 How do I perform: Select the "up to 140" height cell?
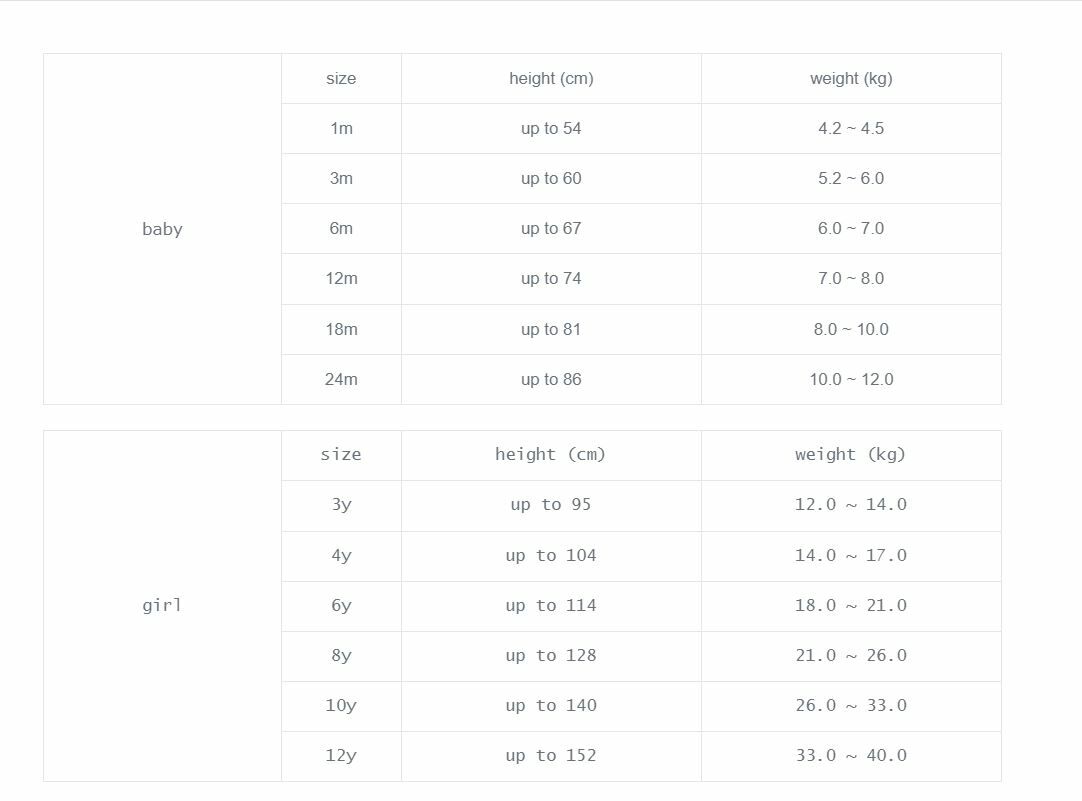(x=551, y=705)
